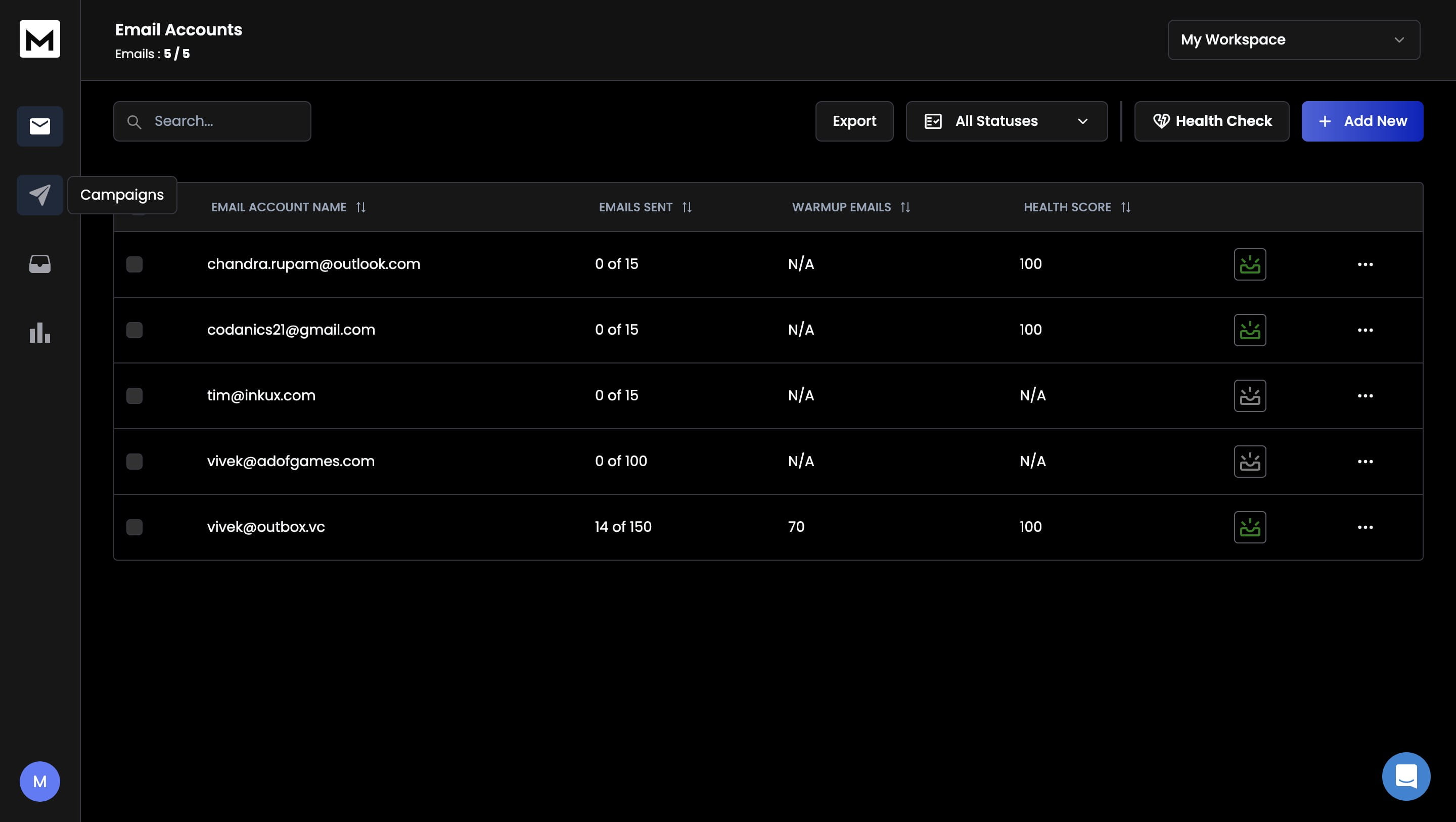Open chandra.rupam@outlook.com account row
The width and height of the screenshot is (1456, 822).
tap(768, 264)
